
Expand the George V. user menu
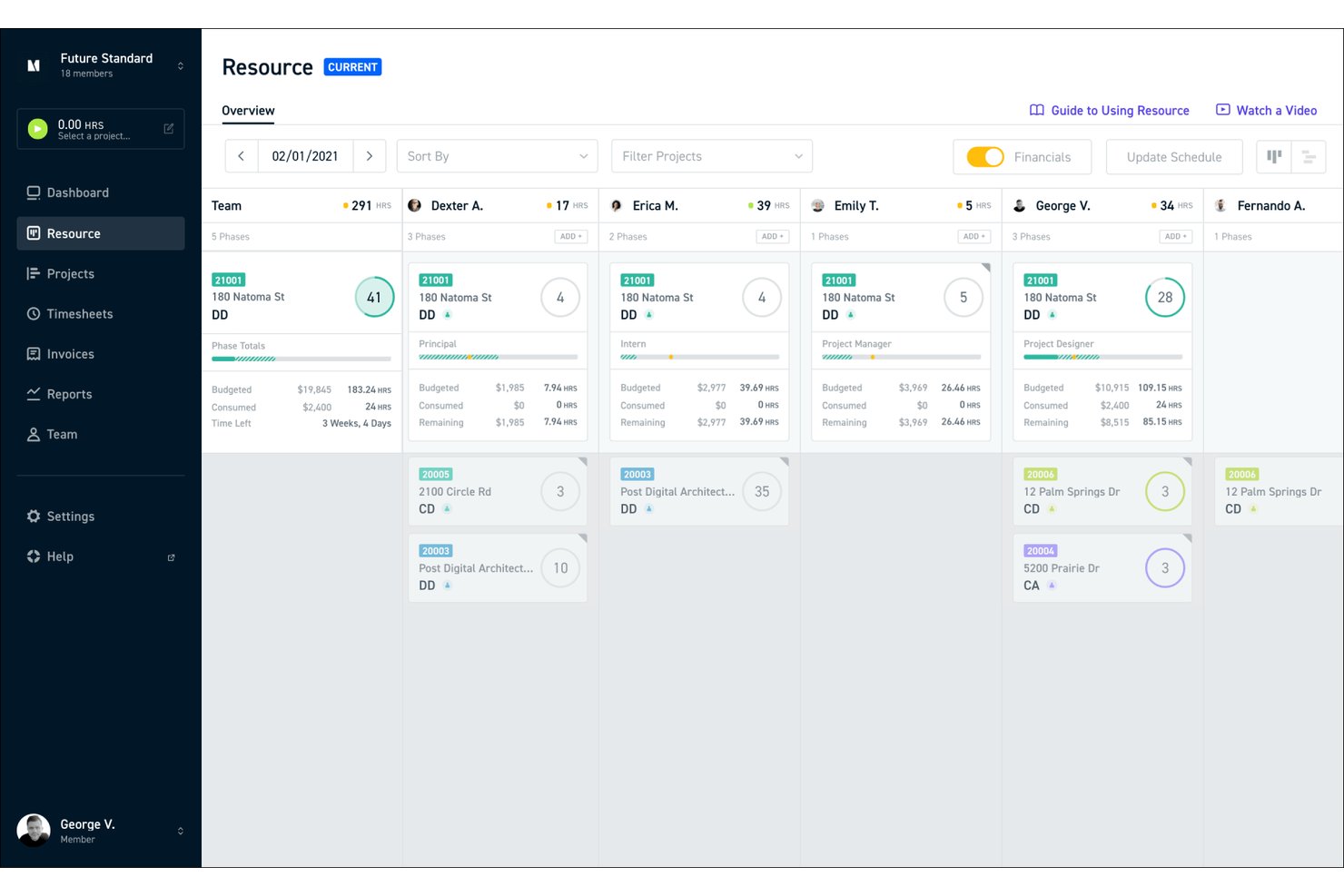tap(181, 831)
